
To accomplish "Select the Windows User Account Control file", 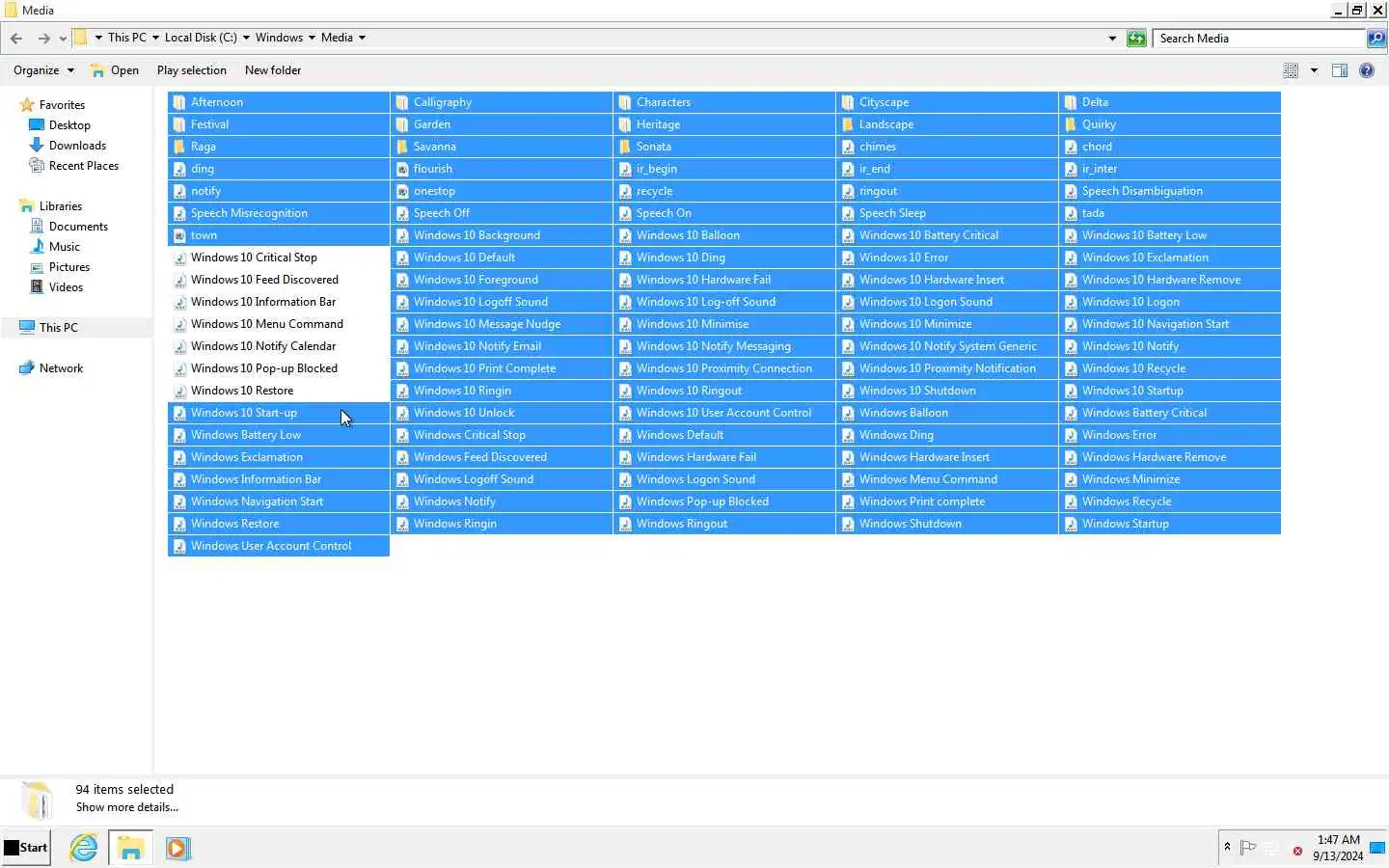I will click(279, 546).
